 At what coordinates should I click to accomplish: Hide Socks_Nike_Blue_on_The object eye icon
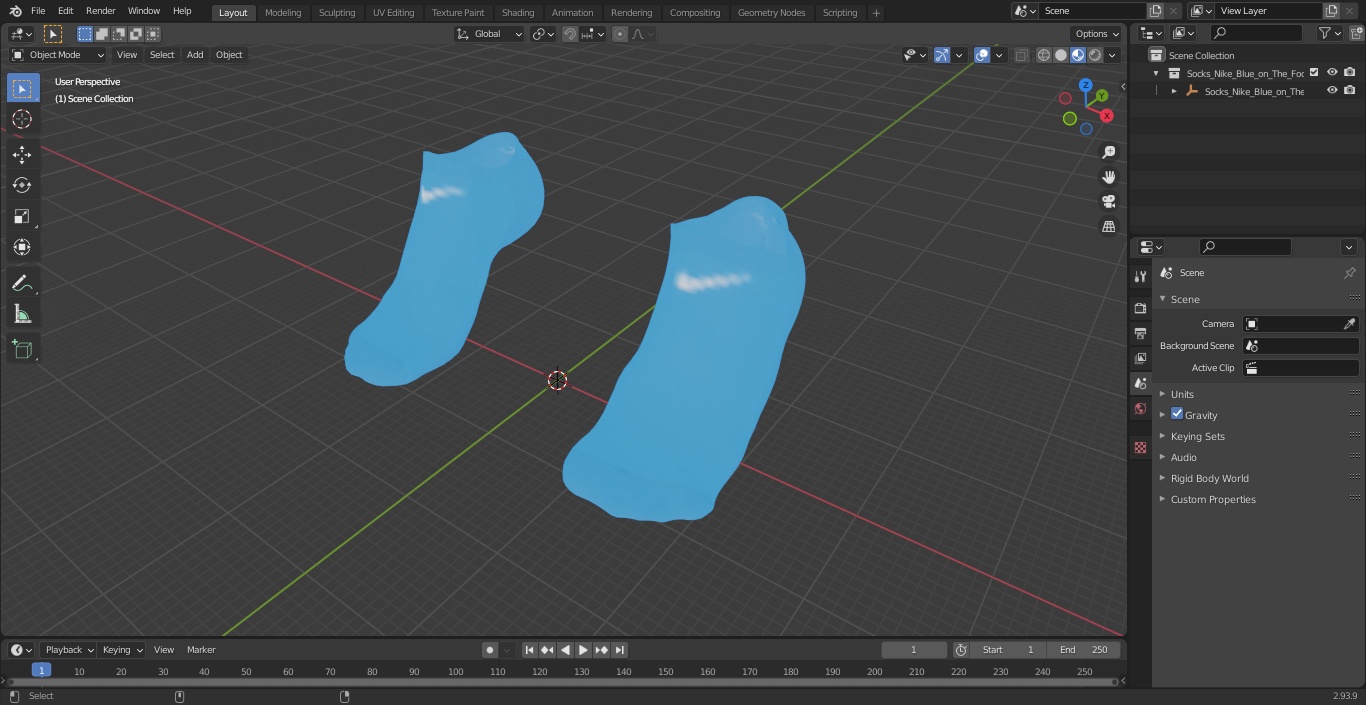pos(1332,90)
